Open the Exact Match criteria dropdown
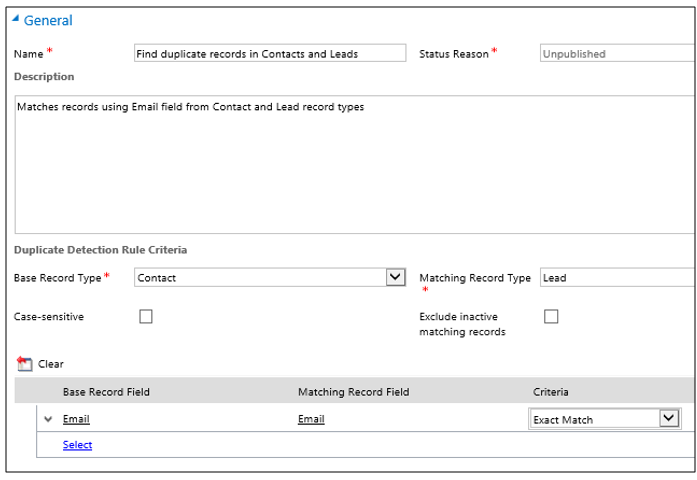 669,419
